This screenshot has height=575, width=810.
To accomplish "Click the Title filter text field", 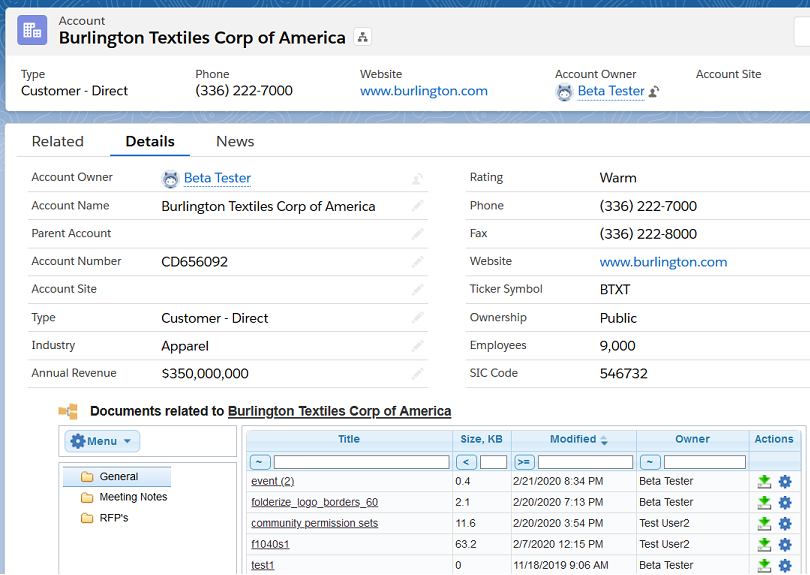I will click(x=361, y=462).
